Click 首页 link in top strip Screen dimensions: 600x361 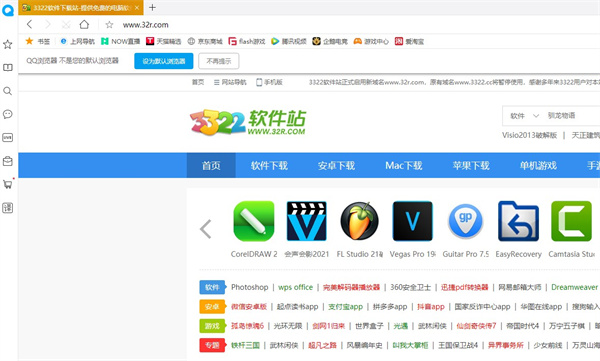click(x=198, y=82)
